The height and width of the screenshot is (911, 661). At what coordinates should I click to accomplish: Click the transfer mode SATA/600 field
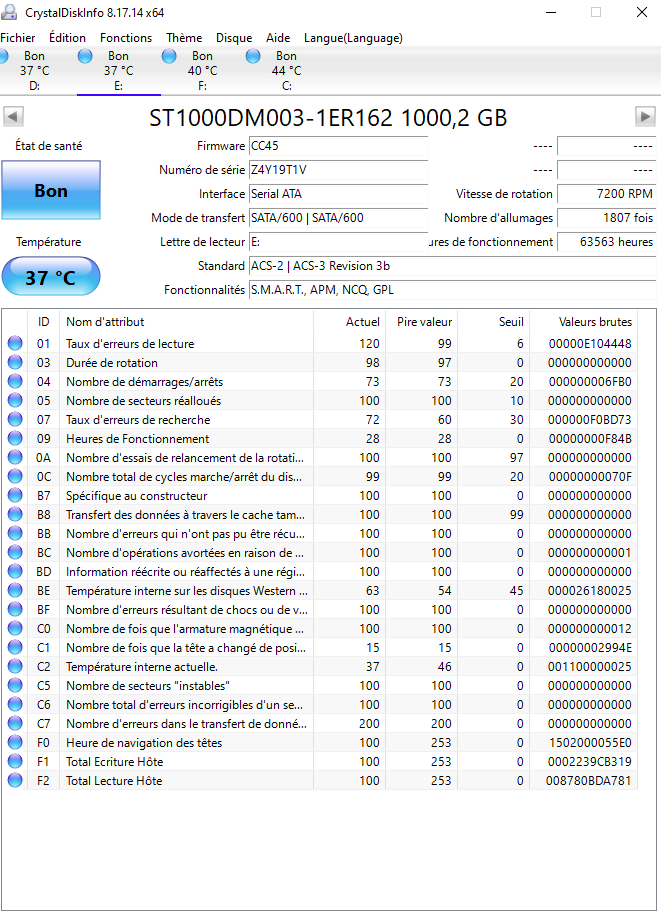[339, 218]
